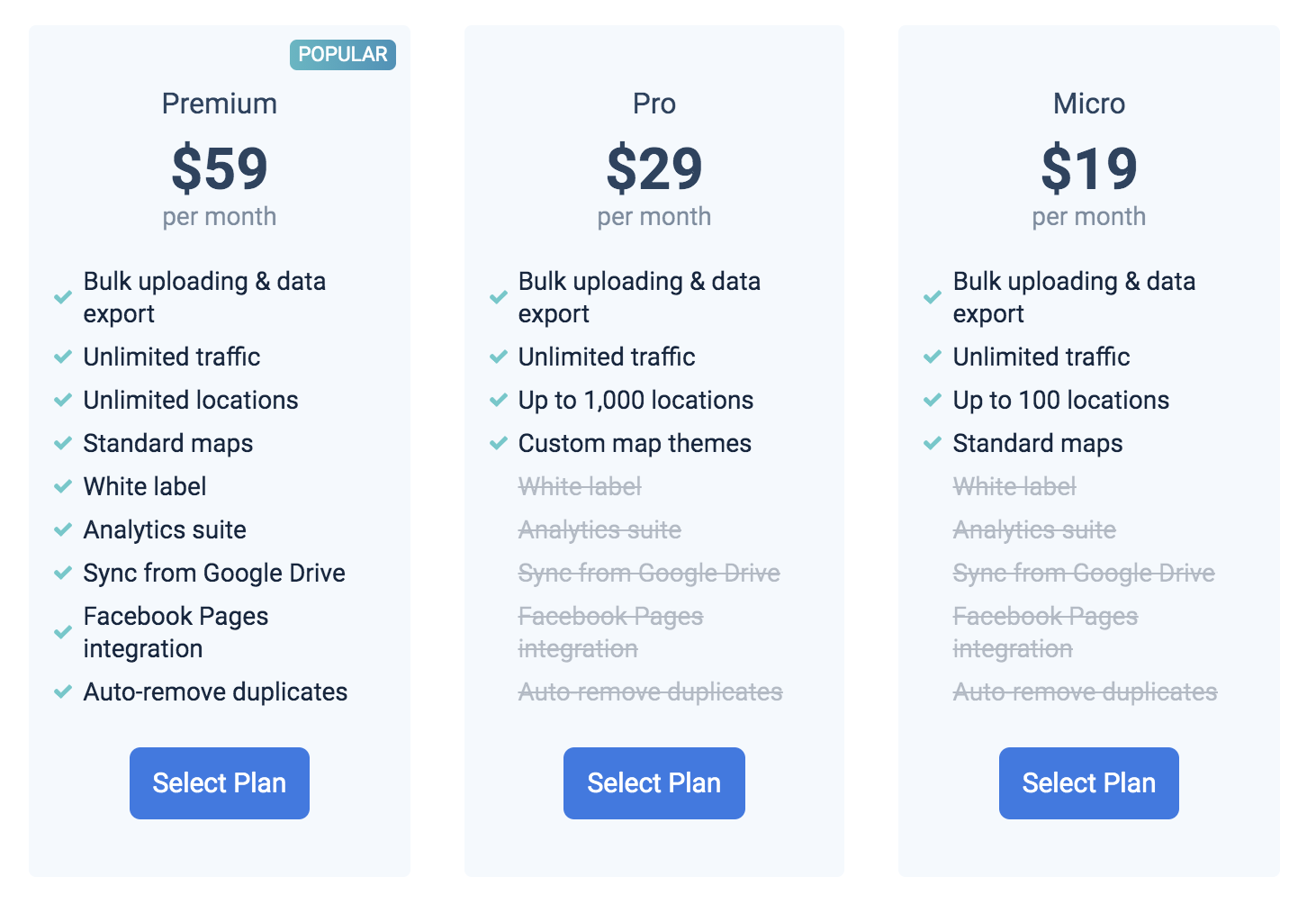Screen dimensions: 1316x913
Task: Click the $29 price in Pro
Action: pos(654,168)
